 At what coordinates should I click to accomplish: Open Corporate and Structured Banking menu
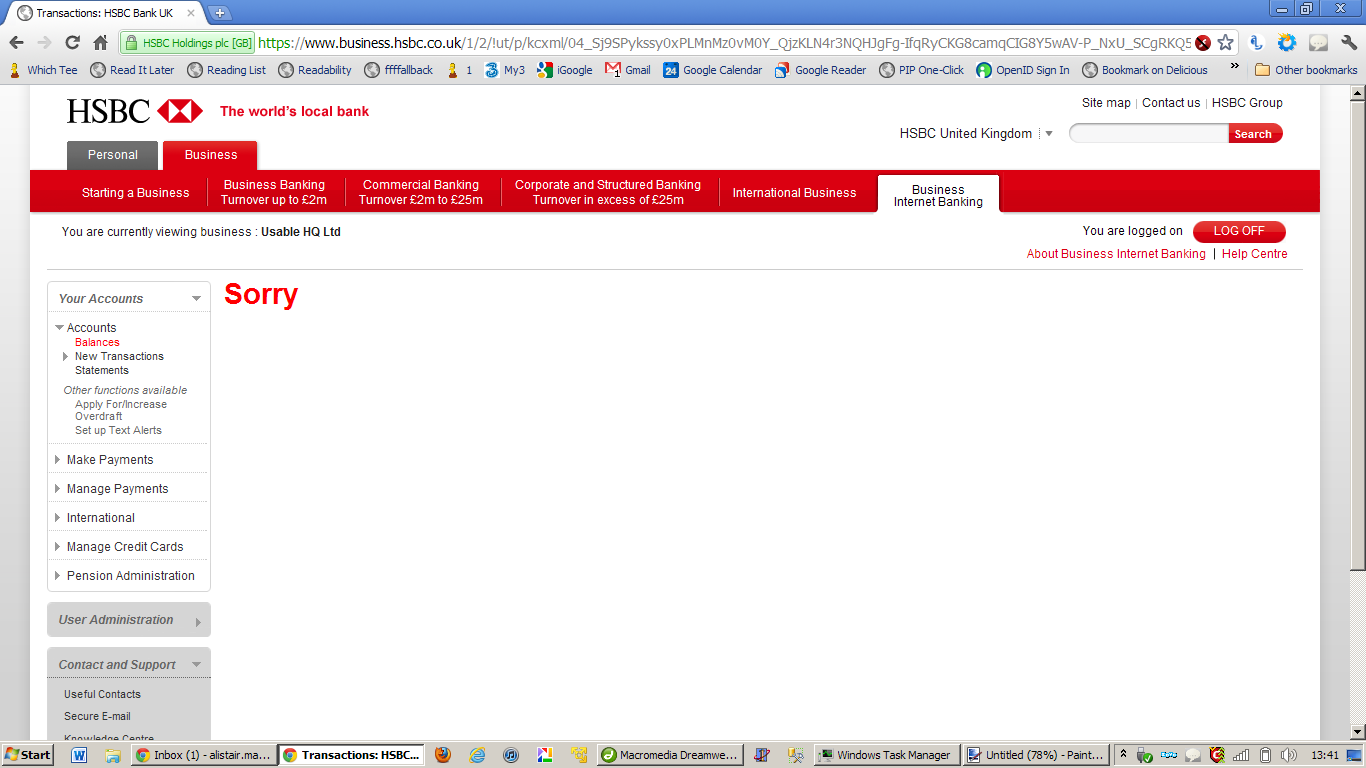pyautogui.click(x=608, y=192)
